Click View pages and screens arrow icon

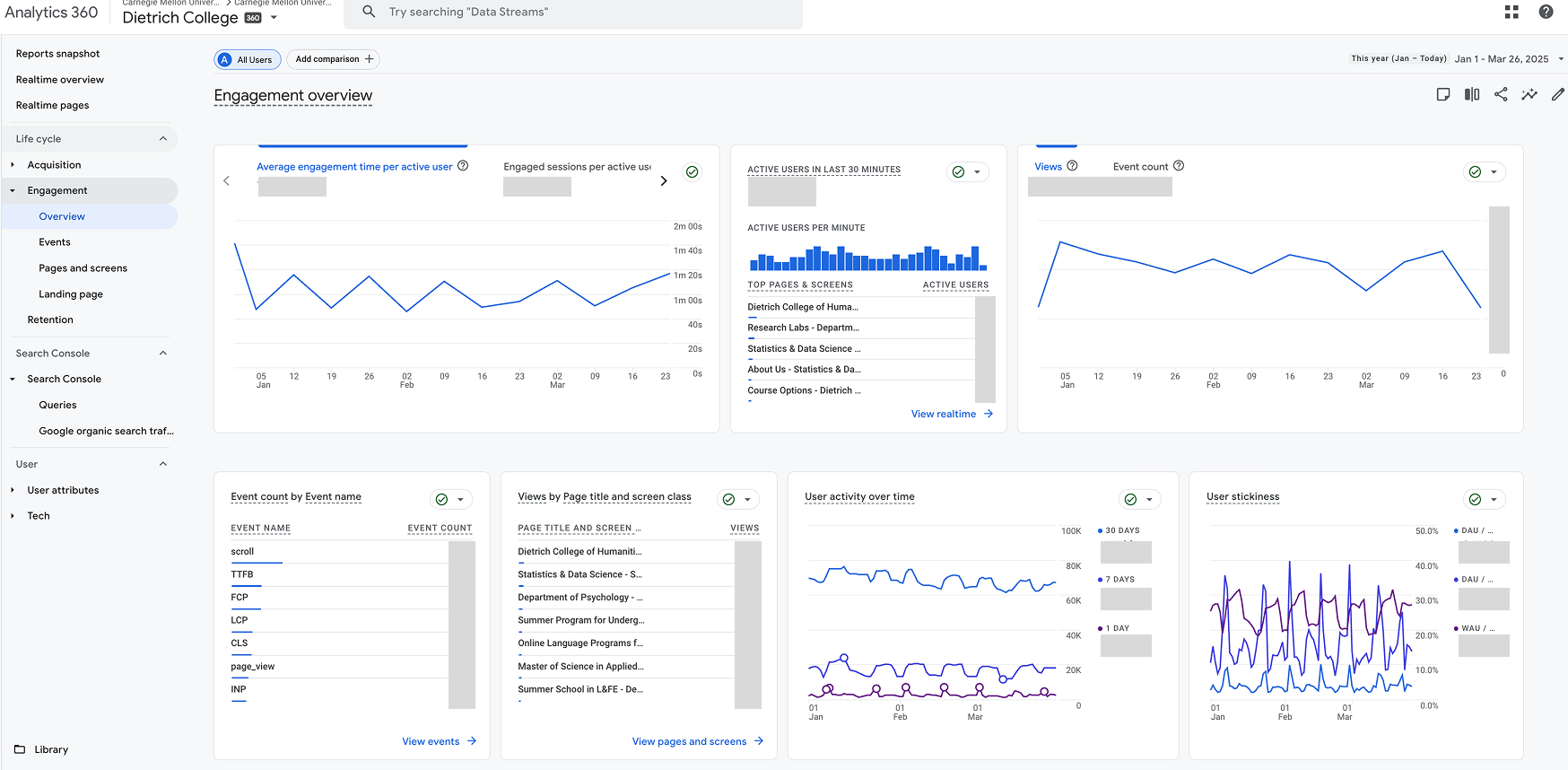[759, 741]
